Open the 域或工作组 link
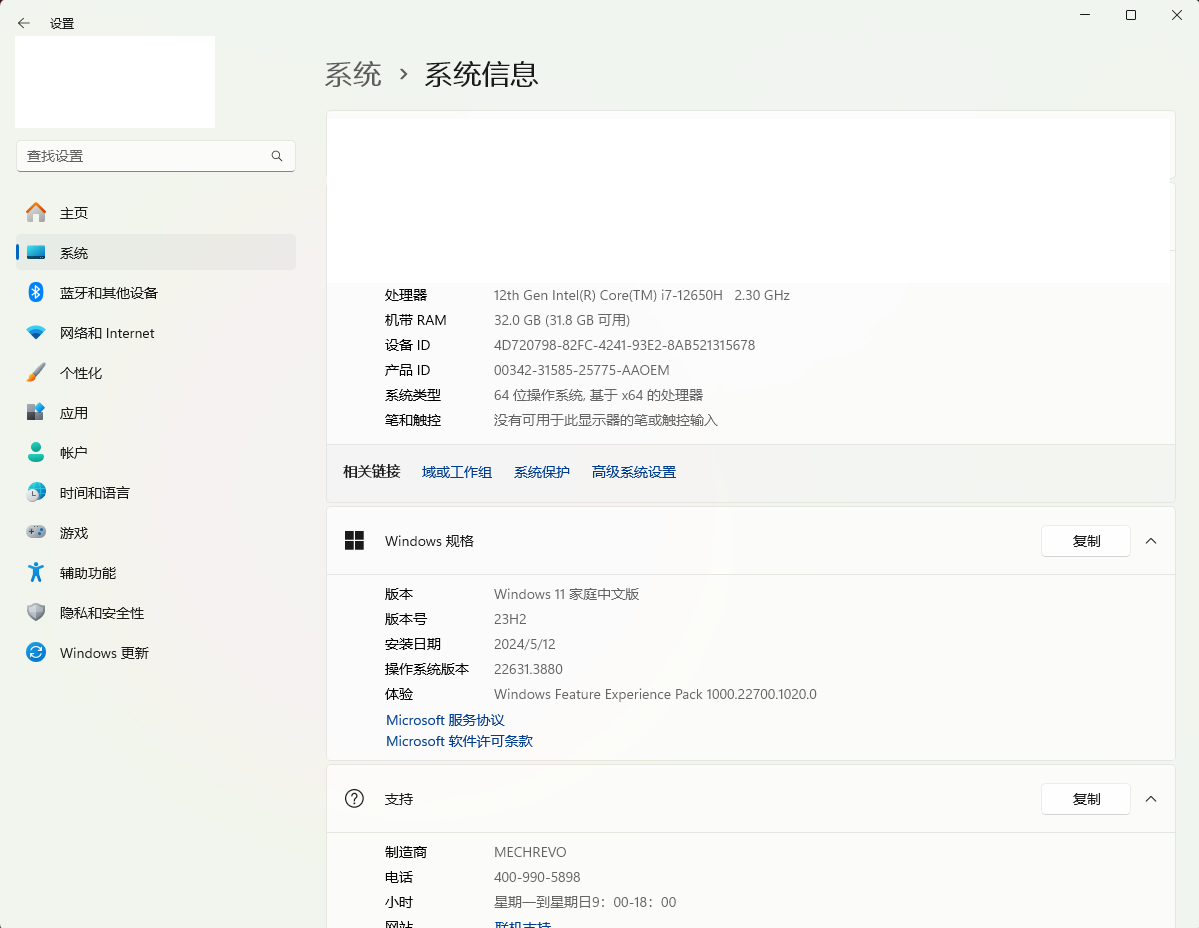This screenshot has height=928, width=1199. point(457,472)
